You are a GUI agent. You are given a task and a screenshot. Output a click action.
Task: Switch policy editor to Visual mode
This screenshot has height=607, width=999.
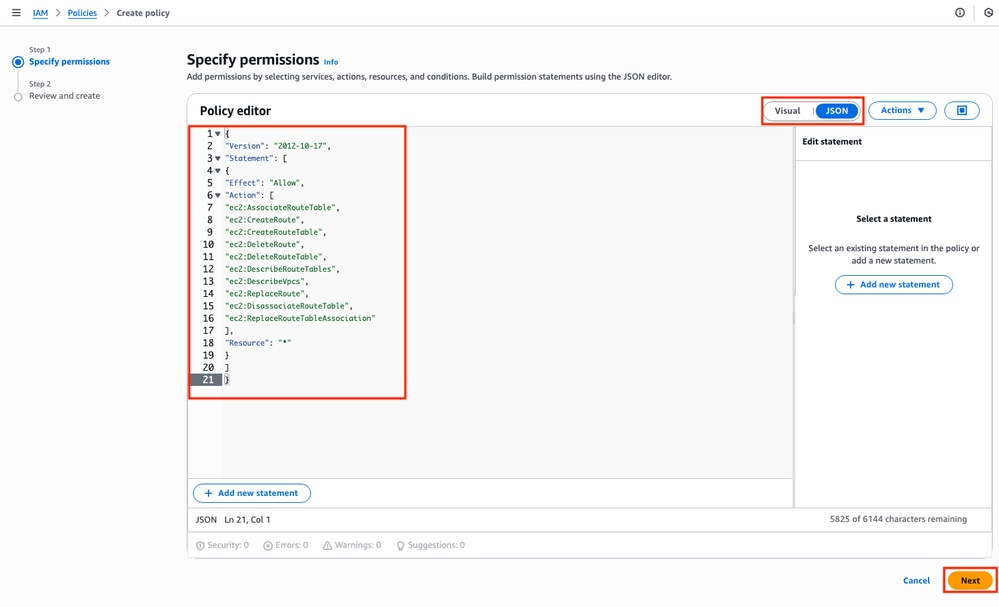tap(787, 111)
